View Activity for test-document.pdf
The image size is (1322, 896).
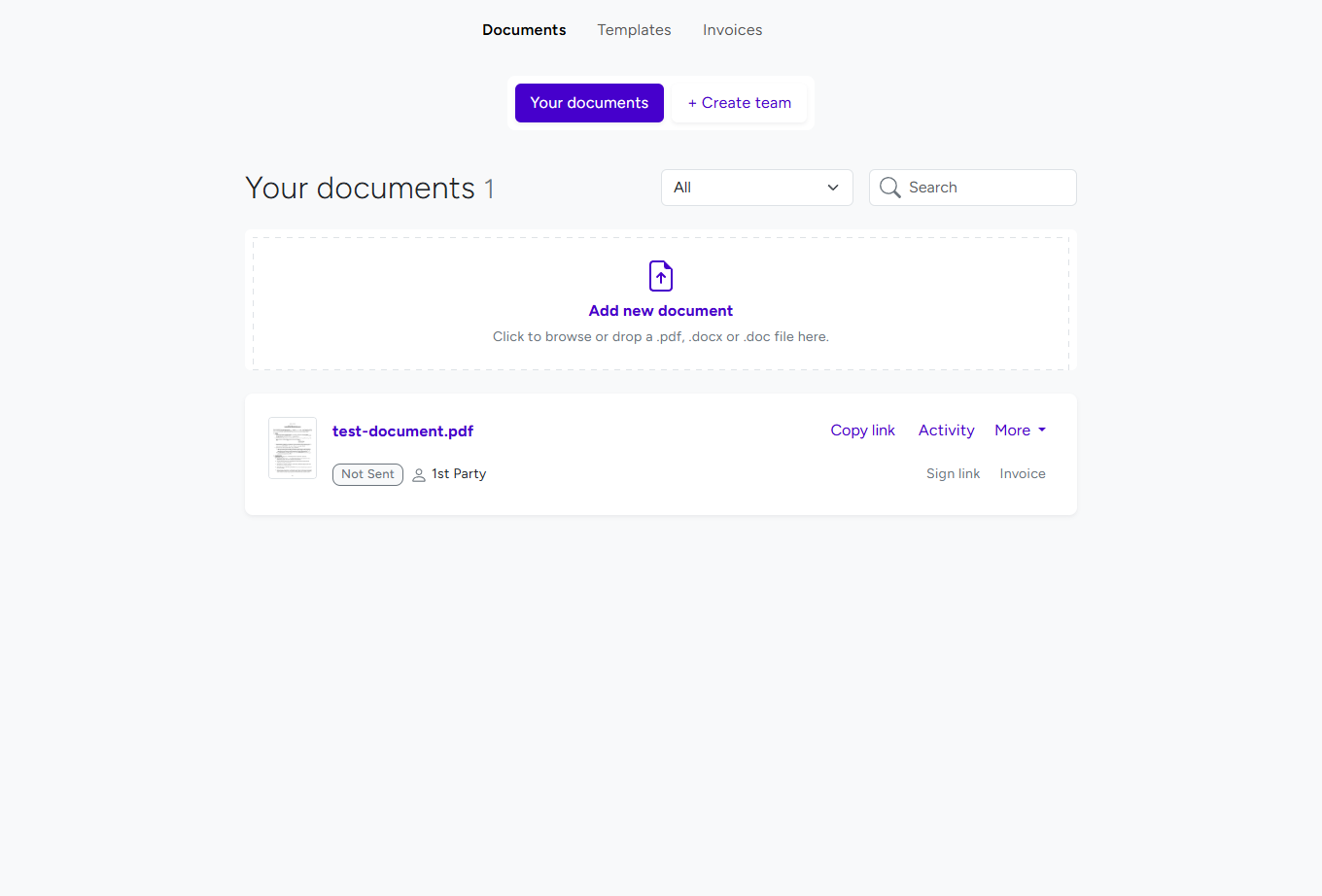(946, 430)
